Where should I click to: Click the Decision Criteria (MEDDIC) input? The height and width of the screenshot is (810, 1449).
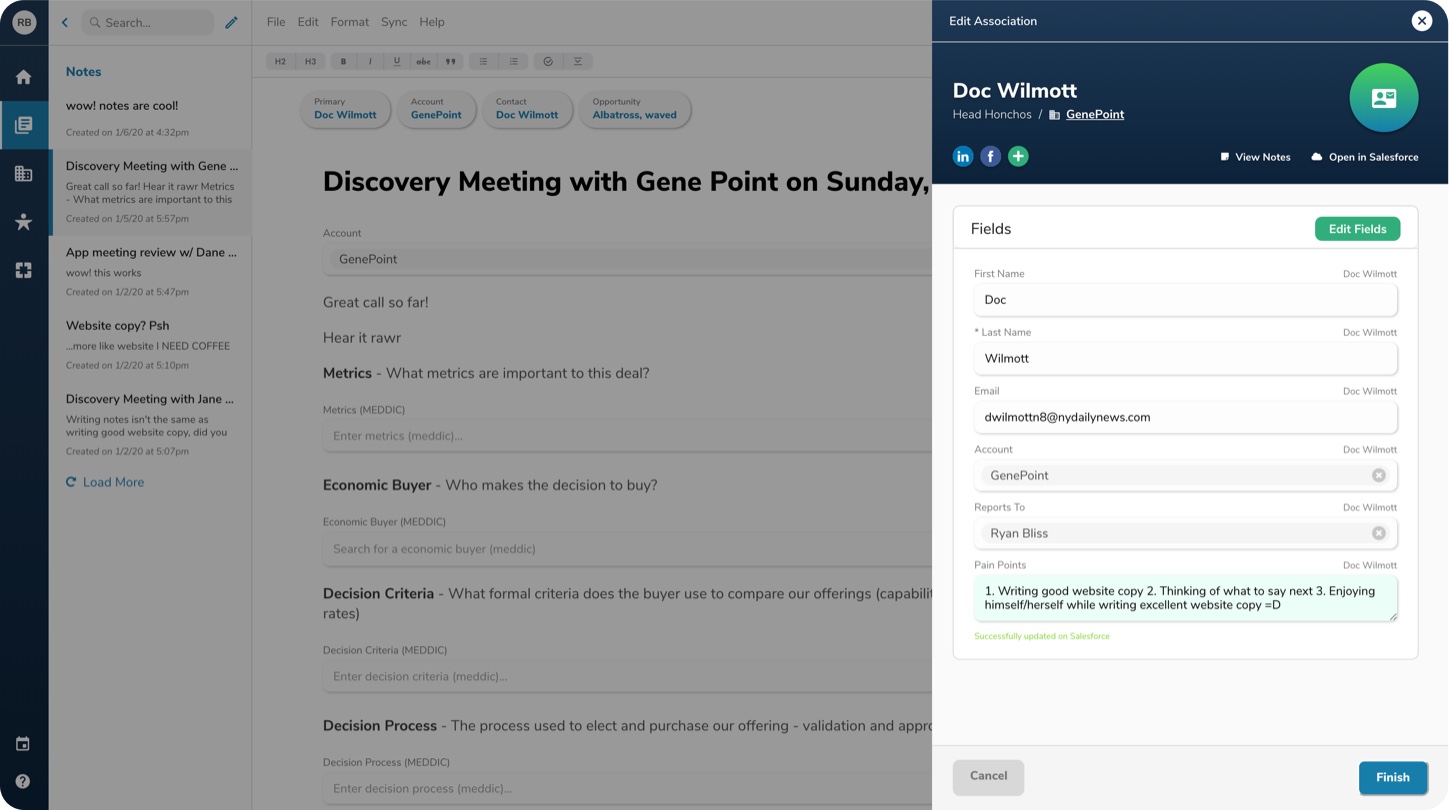[627, 677]
